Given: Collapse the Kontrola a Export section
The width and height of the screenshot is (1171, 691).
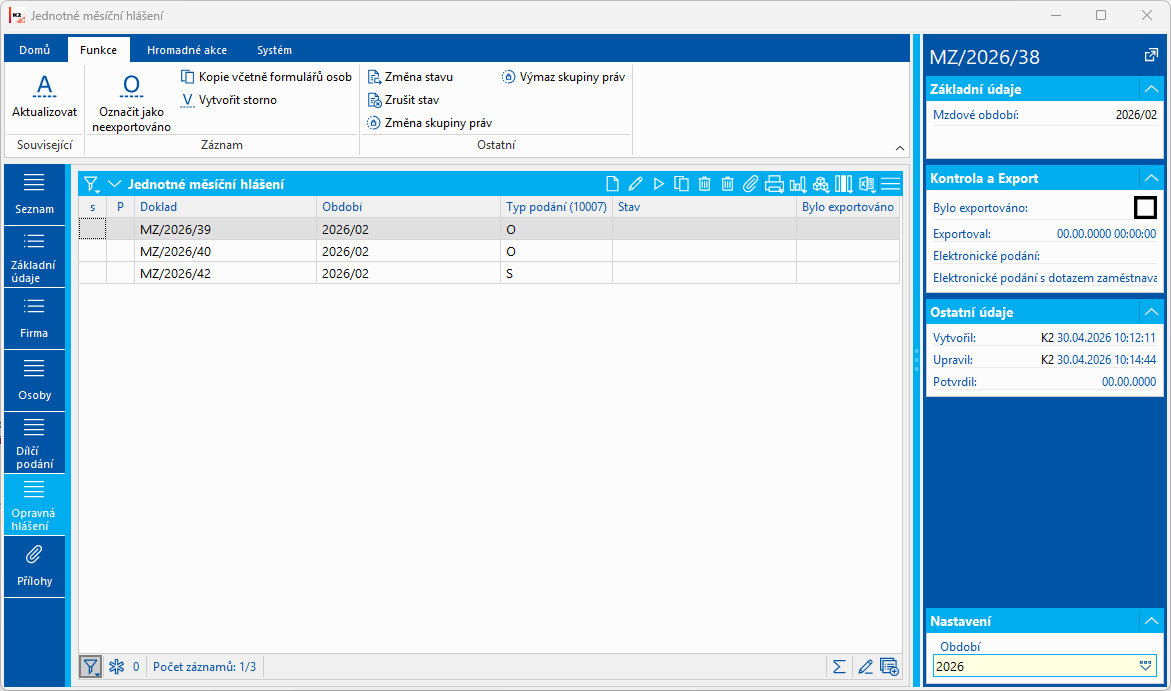Looking at the screenshot, I should (1151, 178).
